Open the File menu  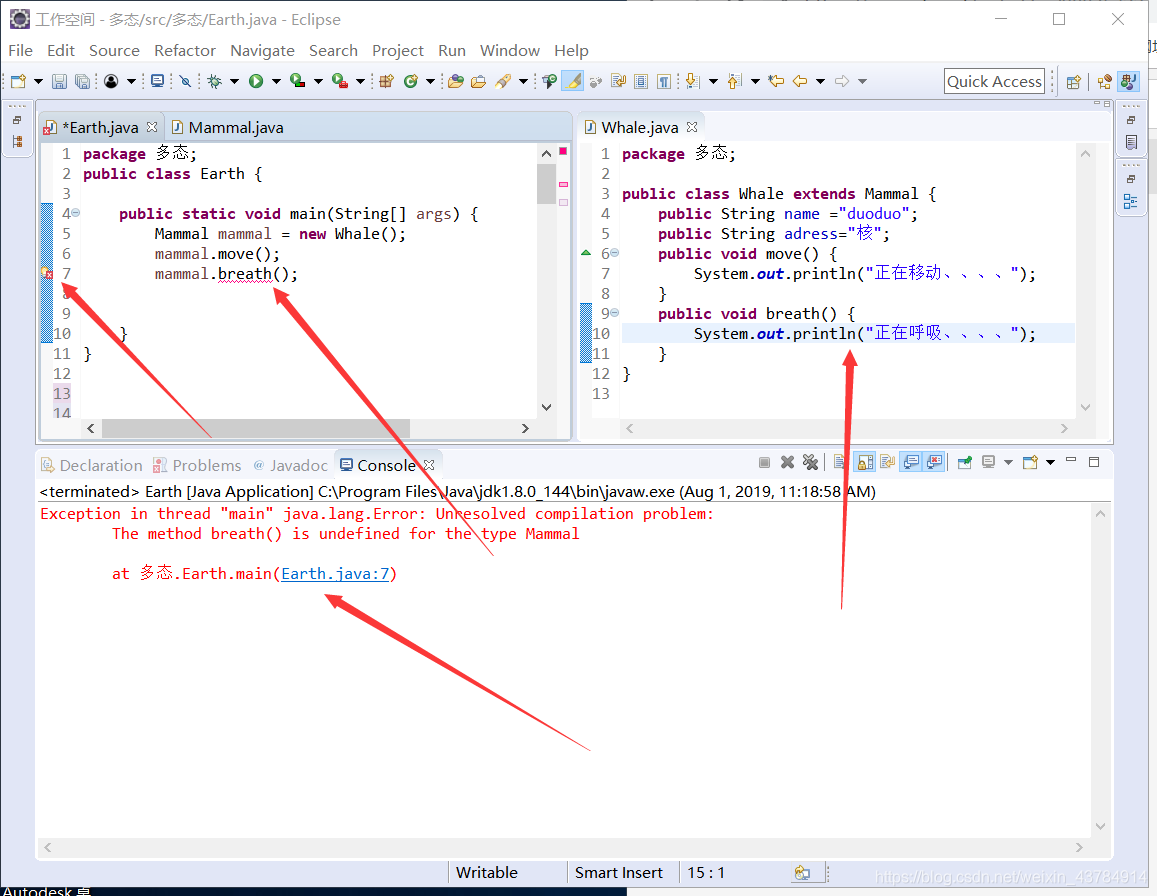[20, 50]
